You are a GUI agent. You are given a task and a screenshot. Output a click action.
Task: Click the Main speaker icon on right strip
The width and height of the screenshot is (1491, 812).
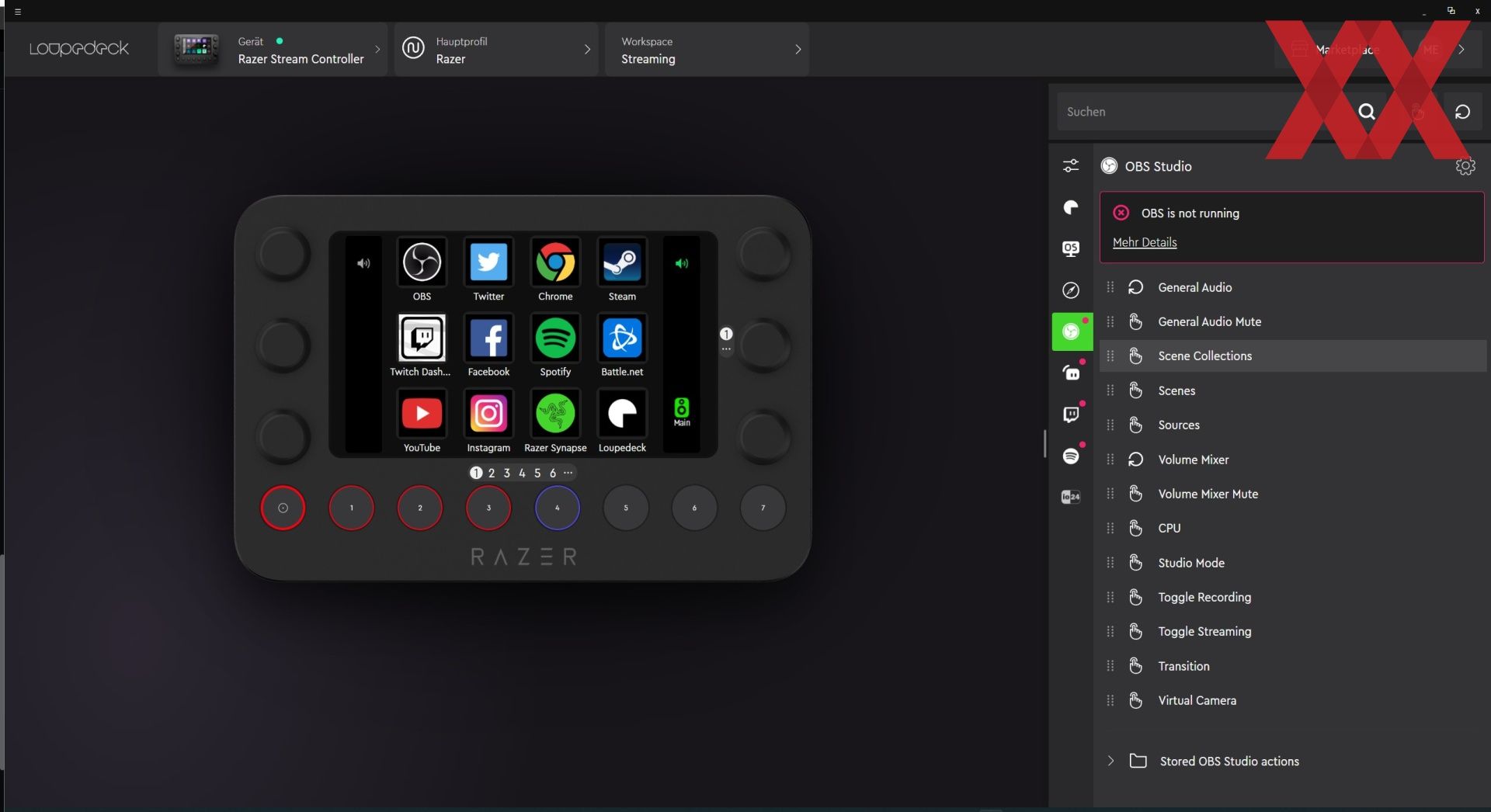click(682, 411)
